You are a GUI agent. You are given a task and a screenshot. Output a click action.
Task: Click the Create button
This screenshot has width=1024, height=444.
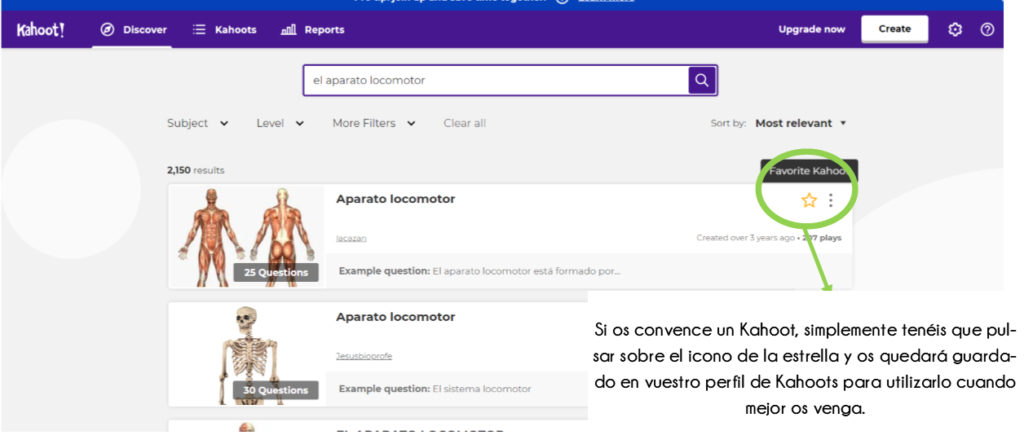point(894,29)
